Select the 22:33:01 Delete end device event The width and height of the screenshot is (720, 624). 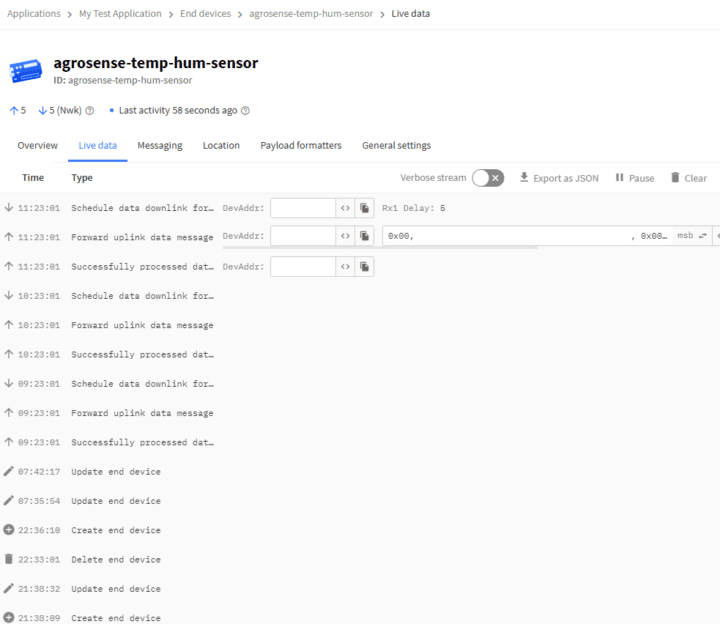pos(115,560)
